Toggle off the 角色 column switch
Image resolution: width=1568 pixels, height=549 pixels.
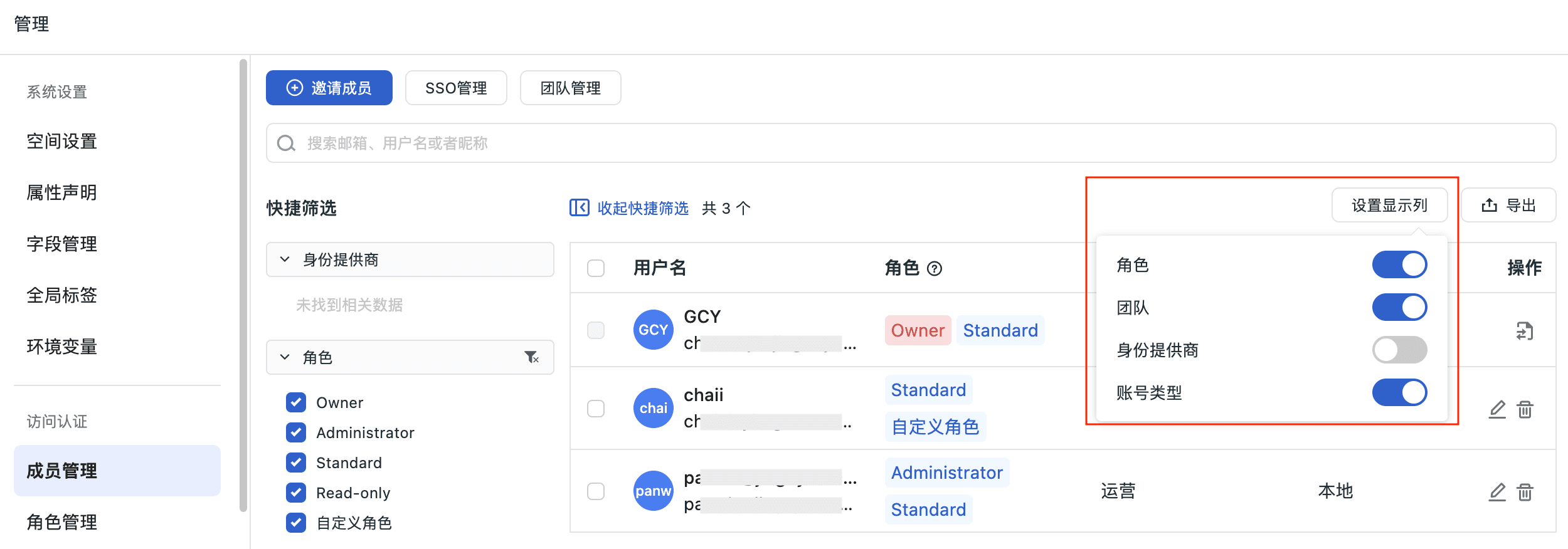tap(1399, 264)
